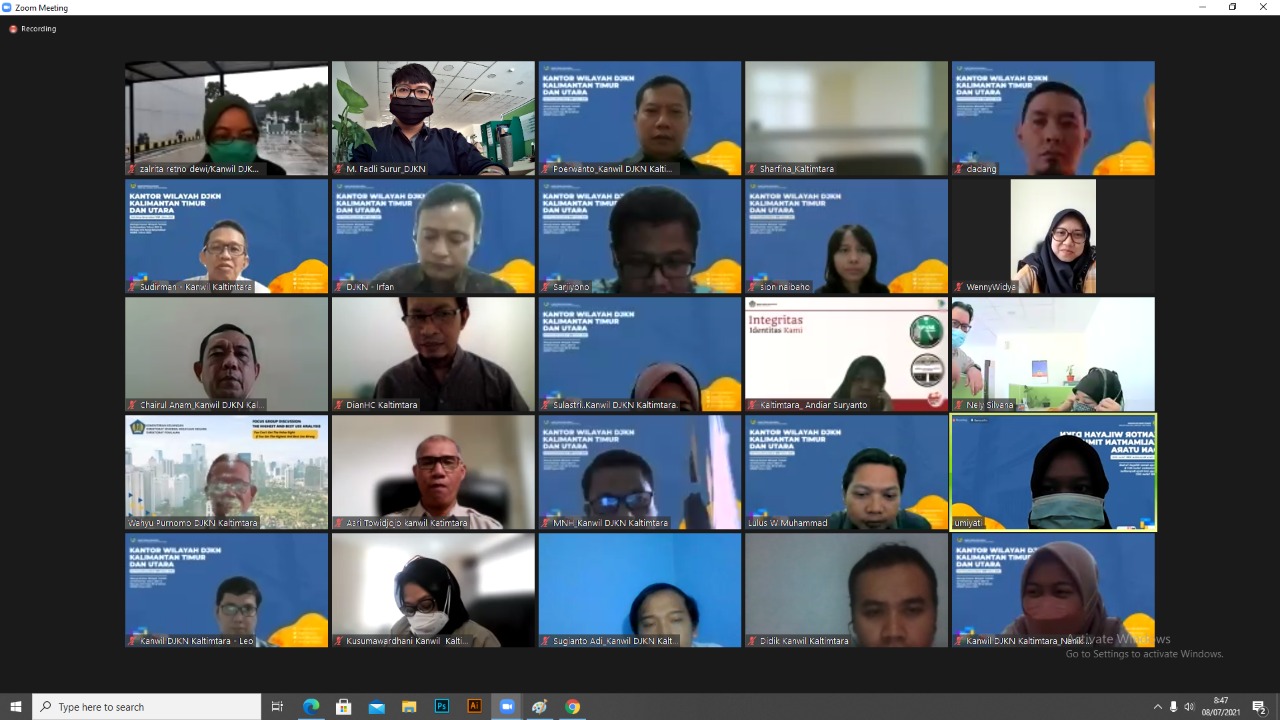The height and width of the screenshot is (720, 1280).
Task: Click WennyWidya's video tile
Action: pyautogui.click(x=1053, y=236)
